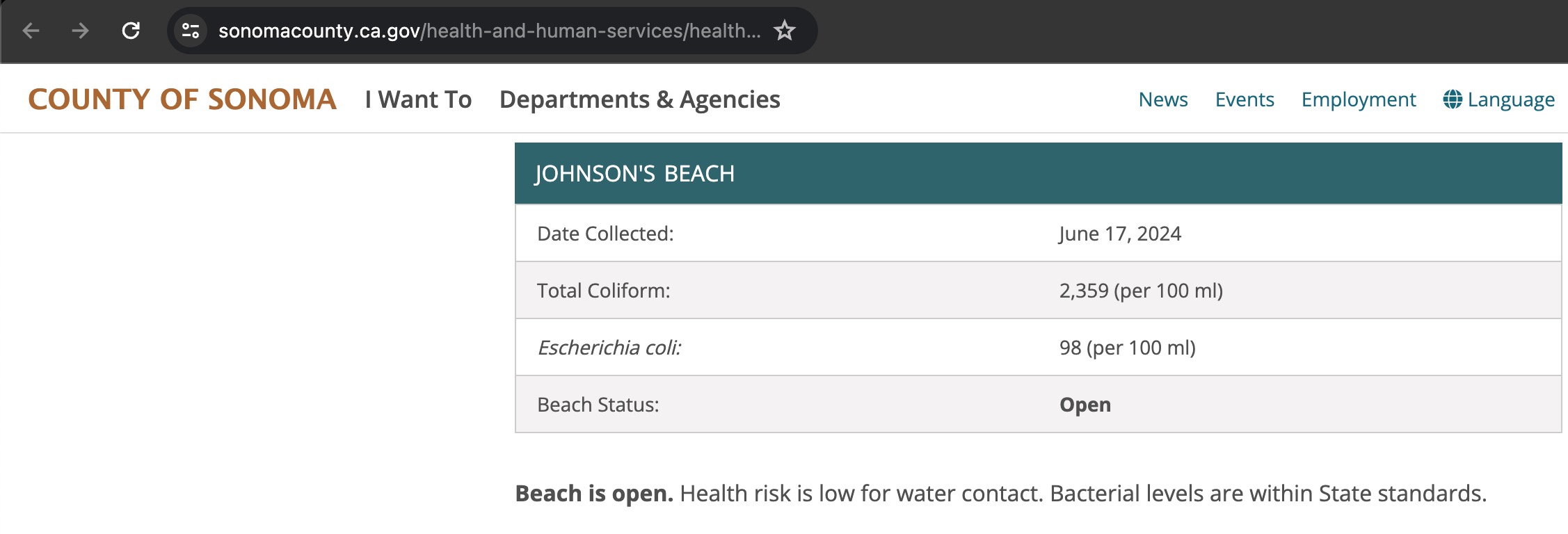Image resolution: width=1568 pixels, height=534 pixels.
Task: Click the browser back arrow
Action: coord(31,31)
